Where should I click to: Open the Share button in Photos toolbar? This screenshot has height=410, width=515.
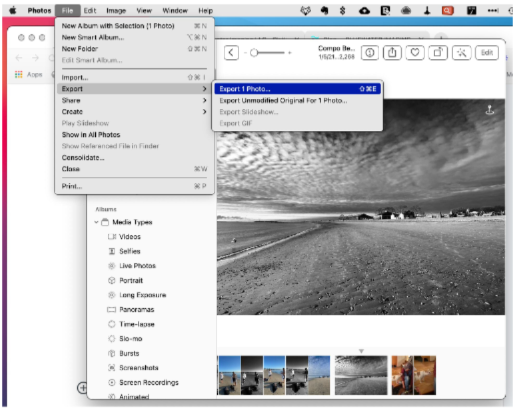[392, 53]
